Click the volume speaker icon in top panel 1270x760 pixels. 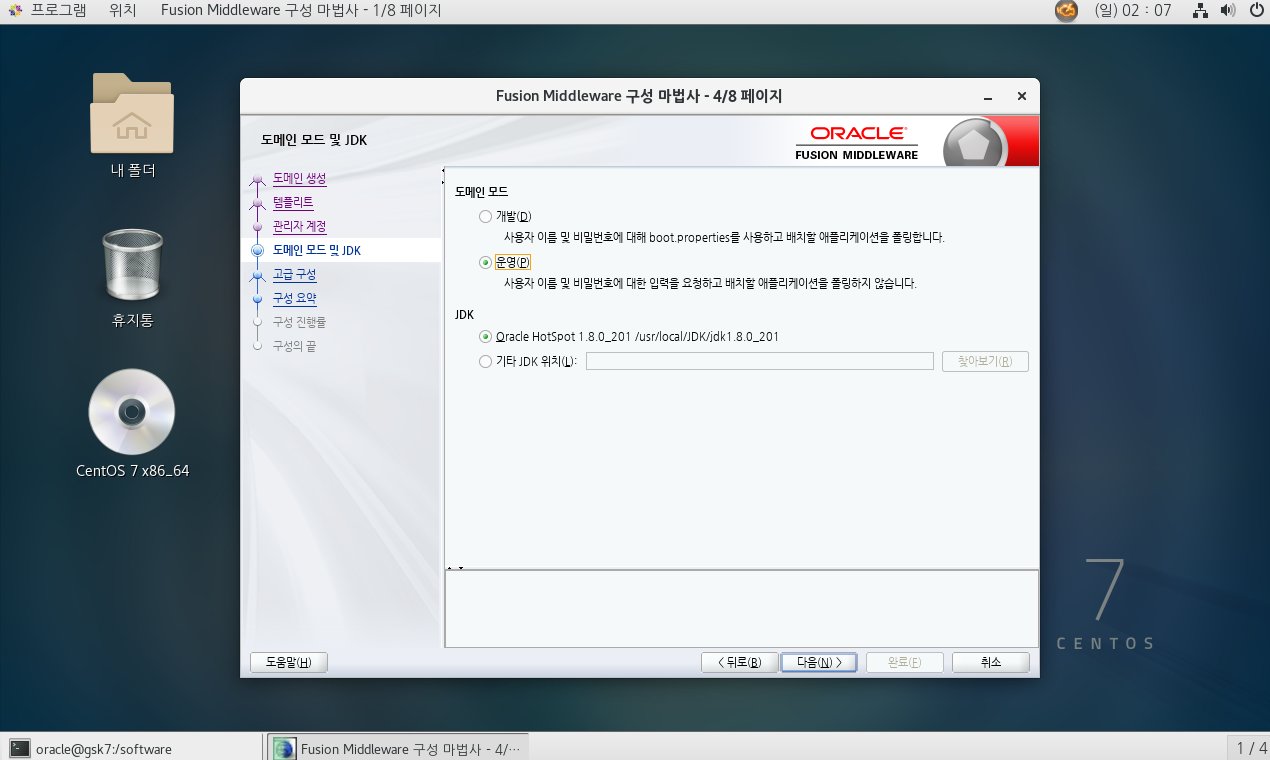tap(1229, 11)
